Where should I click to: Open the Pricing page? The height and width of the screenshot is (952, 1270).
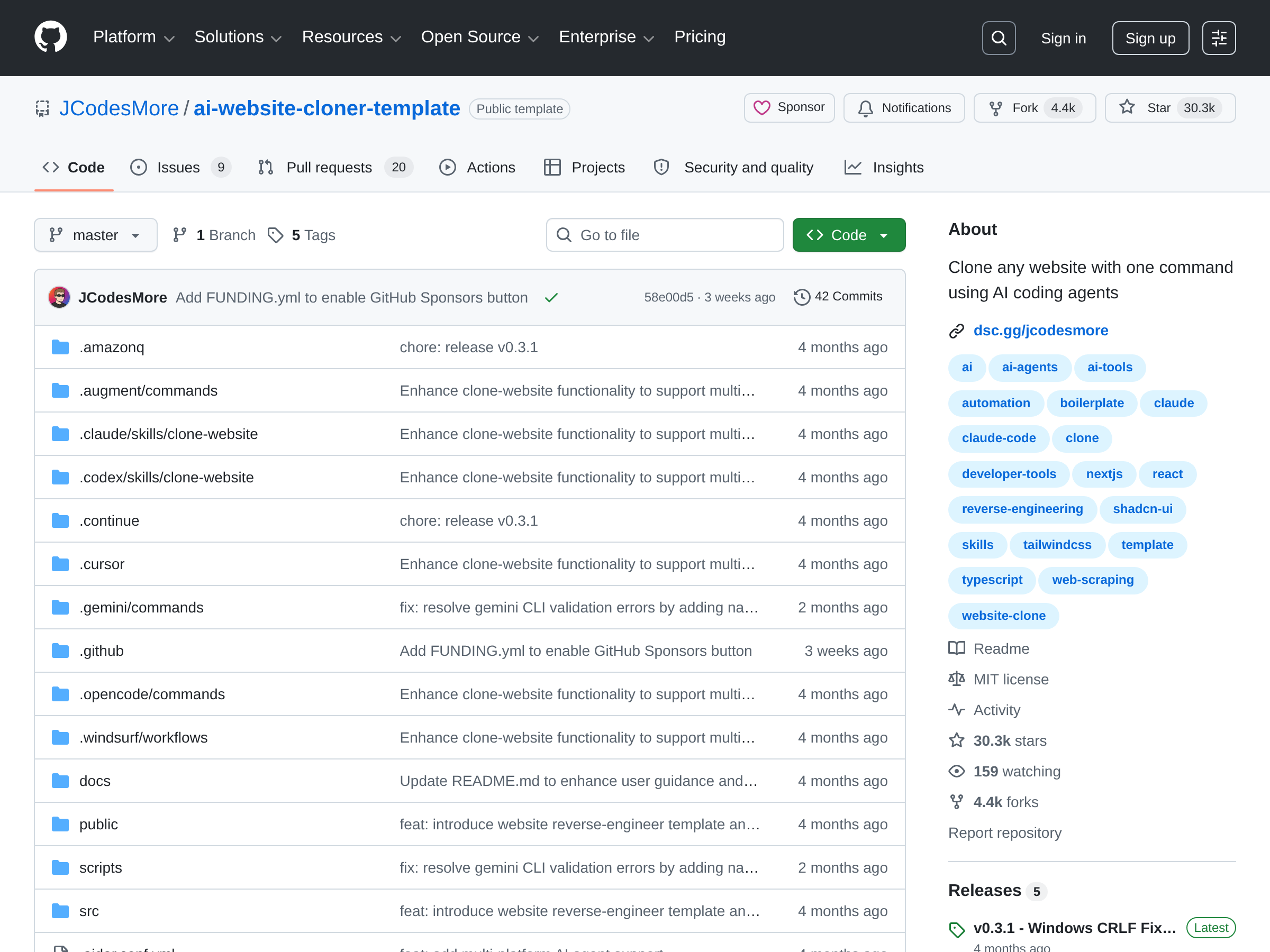(x=700, y=38)
